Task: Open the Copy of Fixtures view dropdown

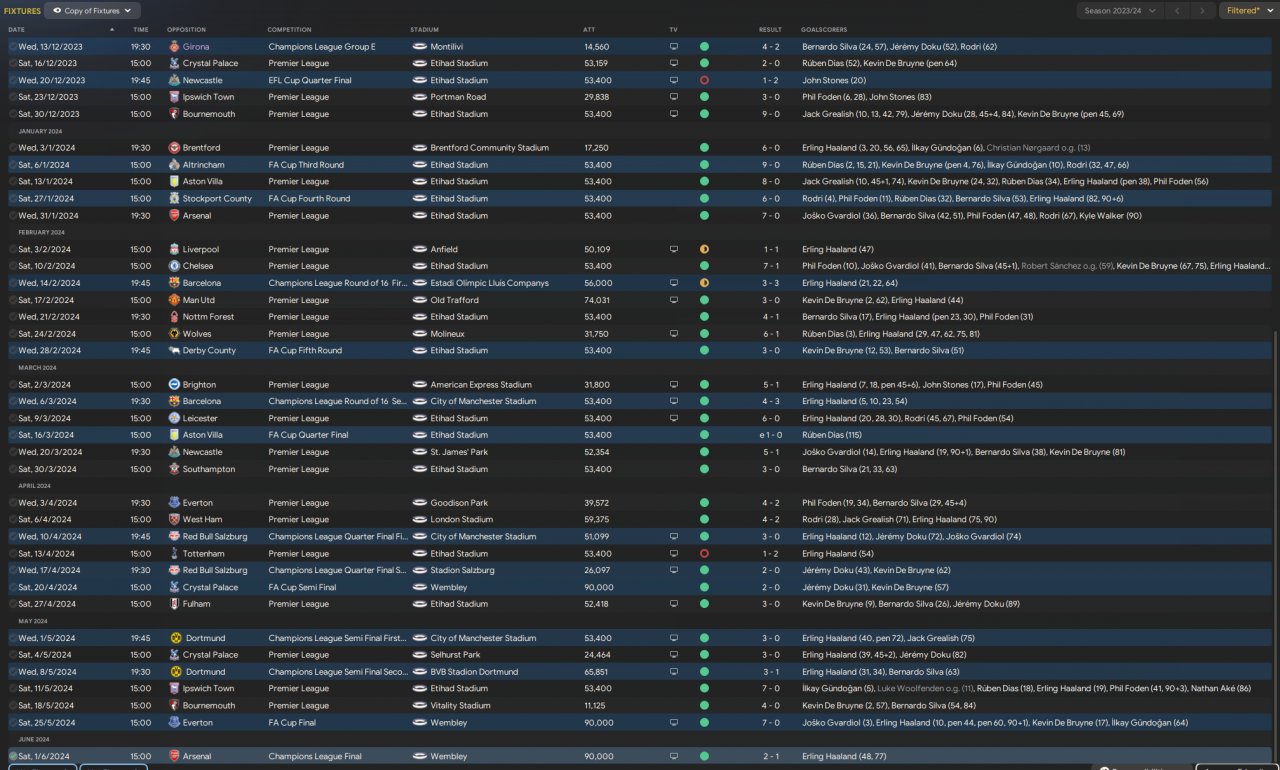Action: 90,11
